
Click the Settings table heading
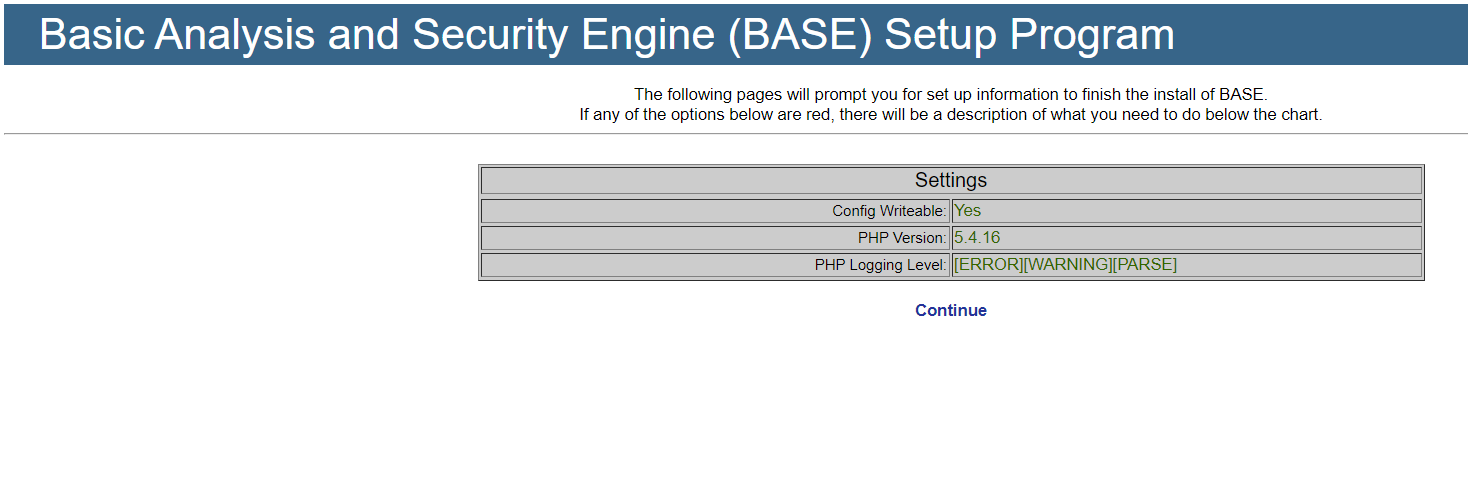click(x=950, y=180)
